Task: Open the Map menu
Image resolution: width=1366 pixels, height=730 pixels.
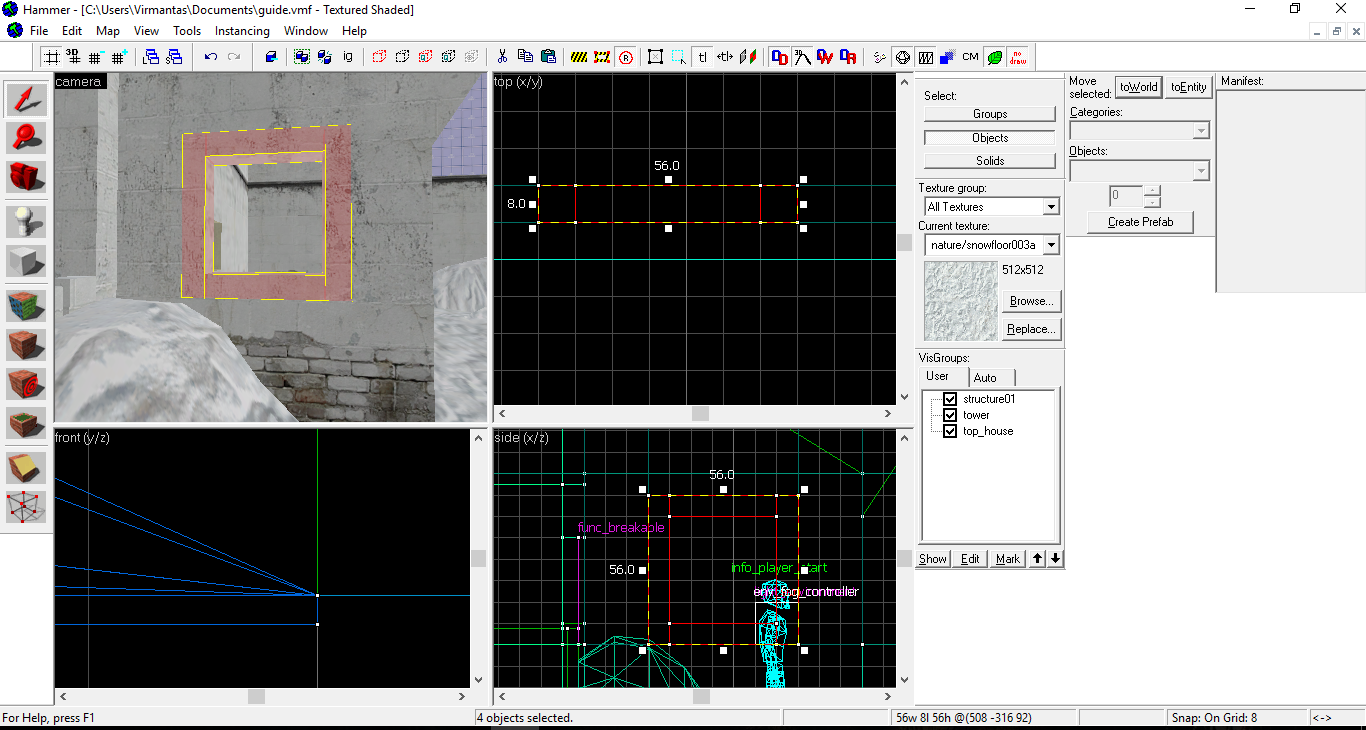Action: [108, 31]
